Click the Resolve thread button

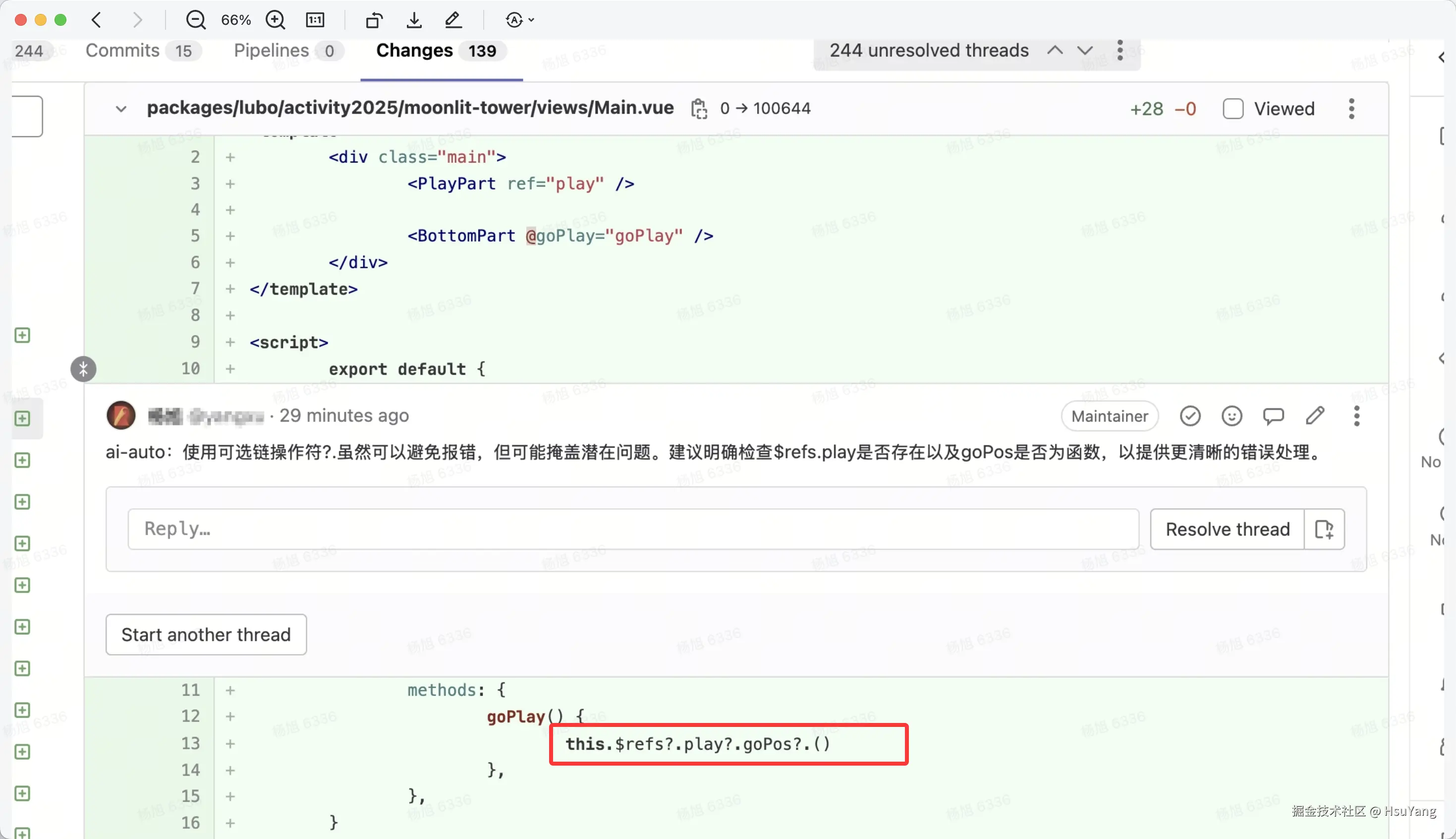(1227, 529)
